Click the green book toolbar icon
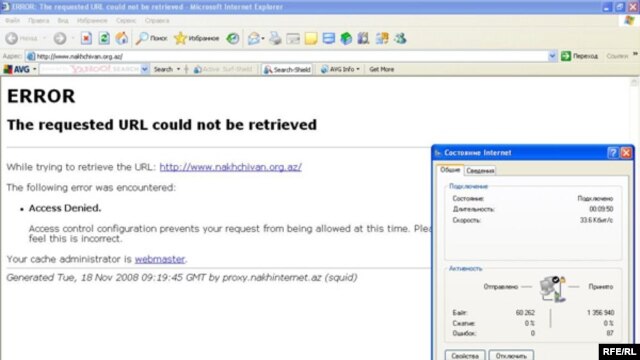The width and height of the screenshot is (640, 360). (346, 38)
